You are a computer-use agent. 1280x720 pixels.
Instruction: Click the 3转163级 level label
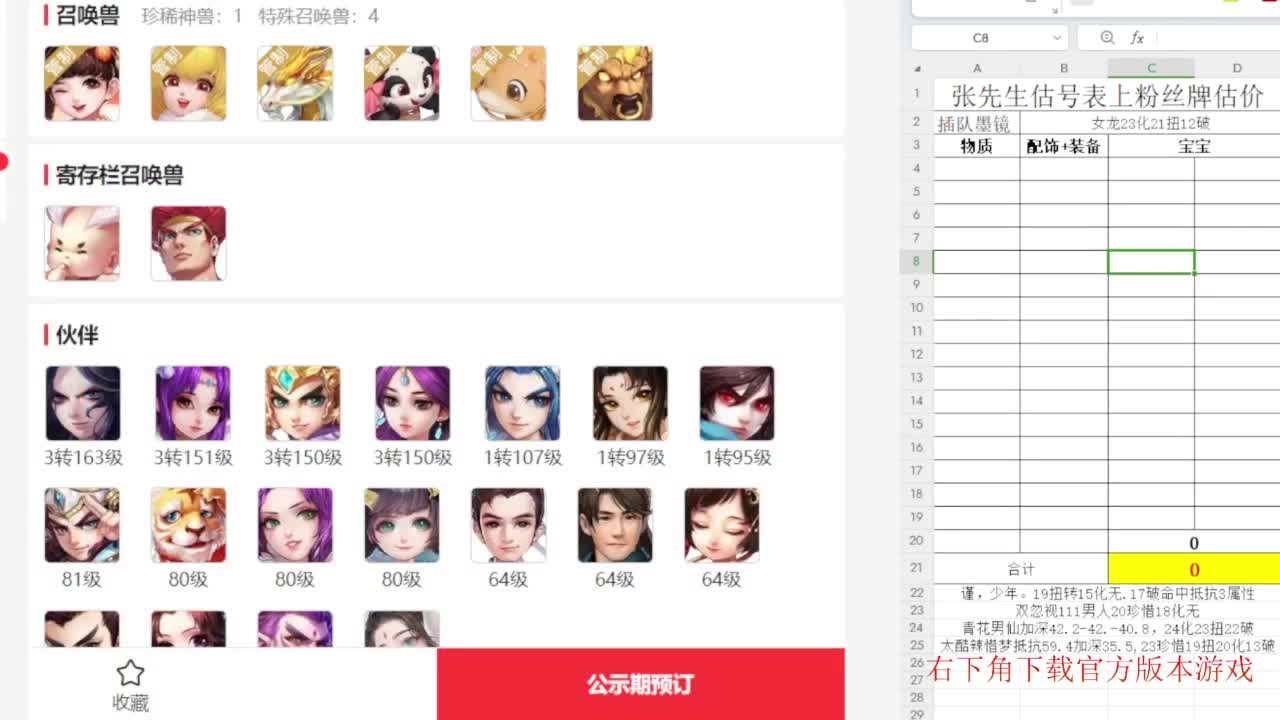[83, 457]
